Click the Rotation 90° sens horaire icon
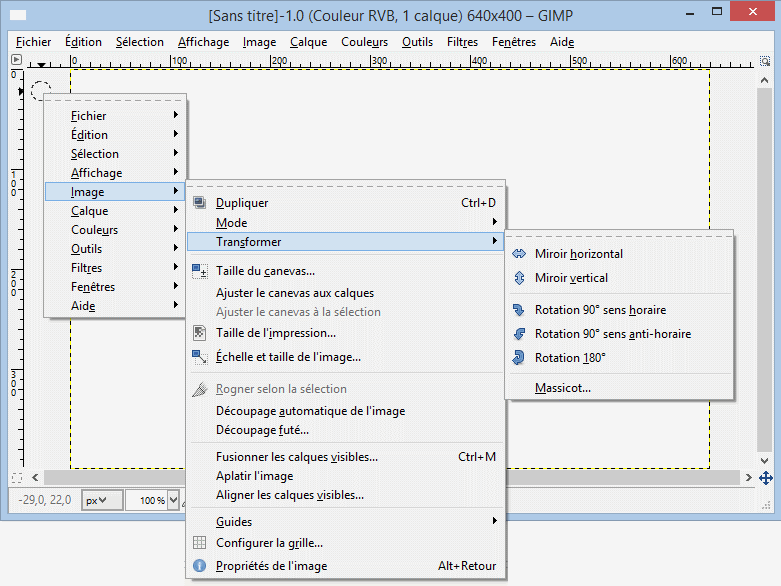This screenshot has height=586, width=781. [519, 310]
